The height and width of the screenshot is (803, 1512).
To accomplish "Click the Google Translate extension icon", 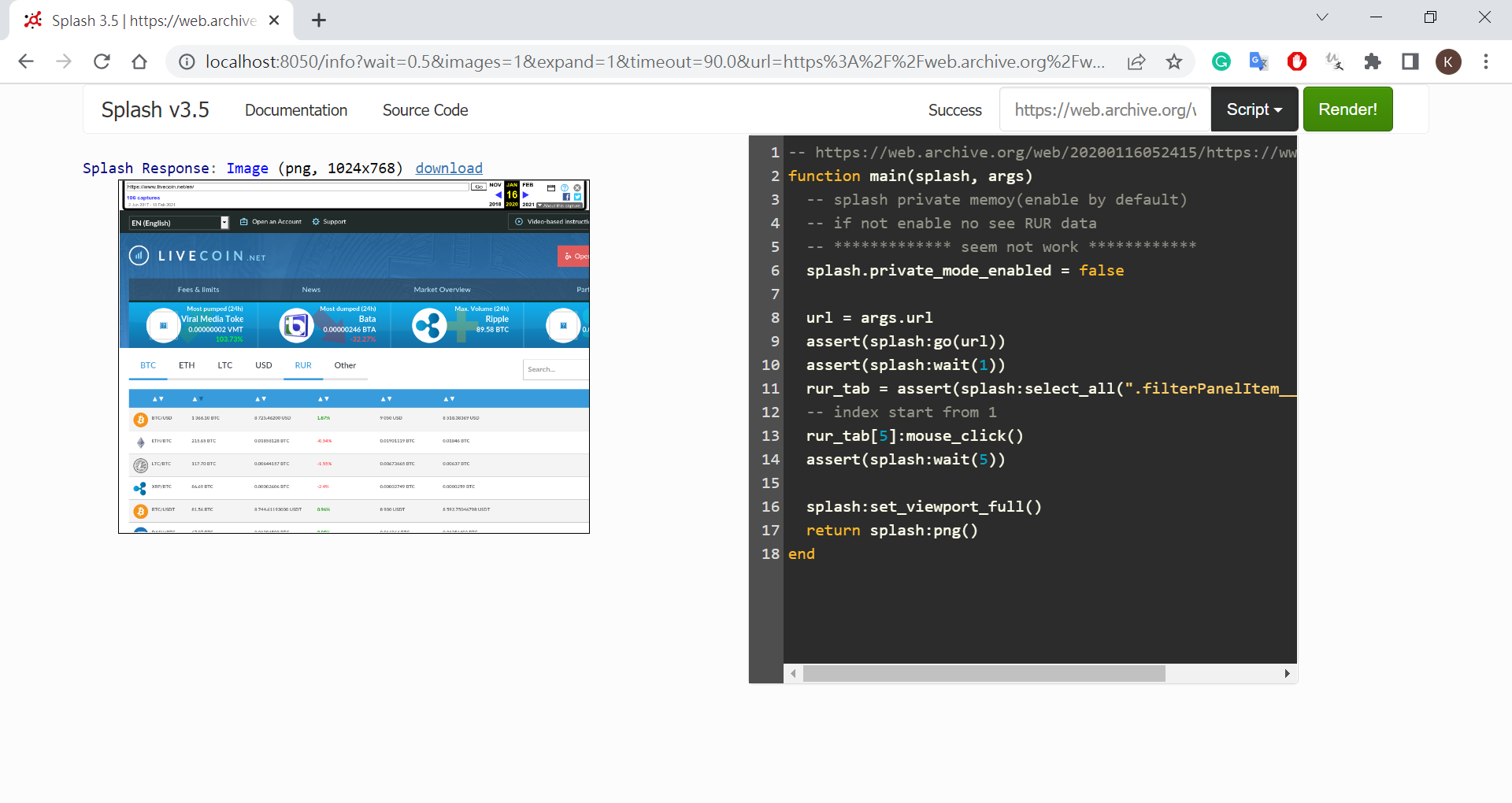I will (1258, 61).
